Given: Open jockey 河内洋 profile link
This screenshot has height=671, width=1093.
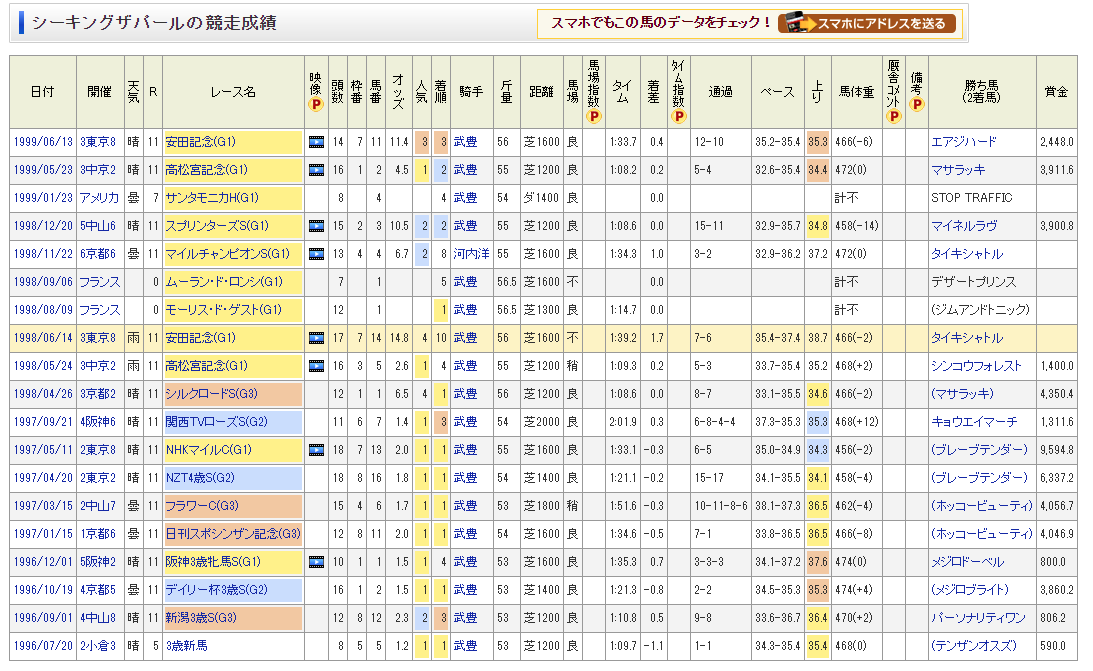Looking at the screenshot, I should 470,254.
